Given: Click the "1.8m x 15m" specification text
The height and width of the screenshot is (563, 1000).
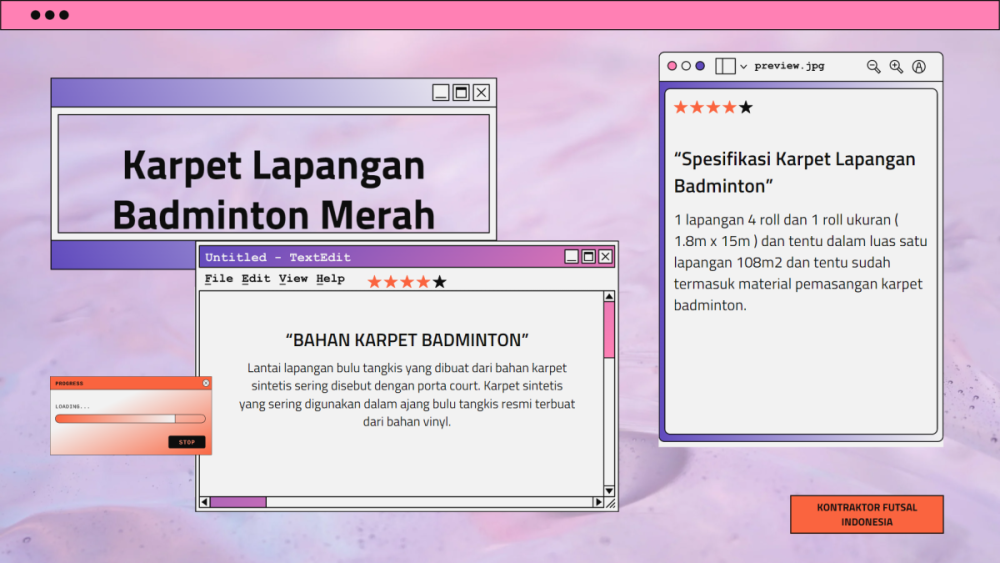Looking at the screenshot, I should tap(712, 242).
